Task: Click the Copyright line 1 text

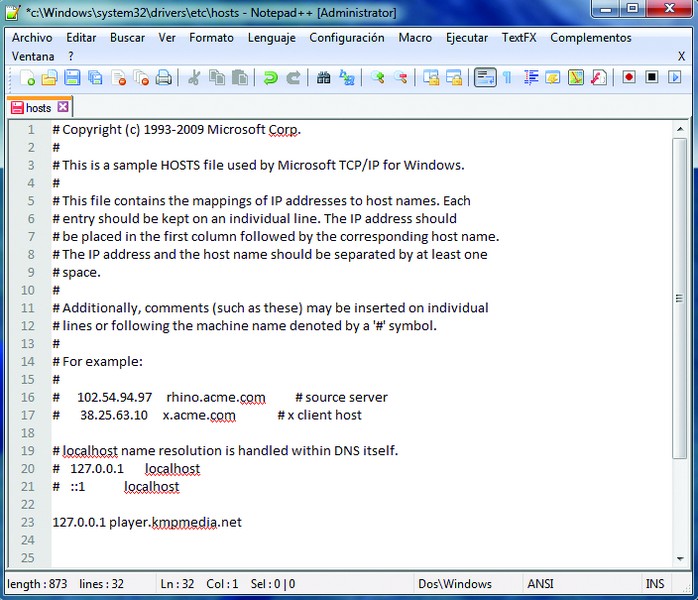Action: 177,130
